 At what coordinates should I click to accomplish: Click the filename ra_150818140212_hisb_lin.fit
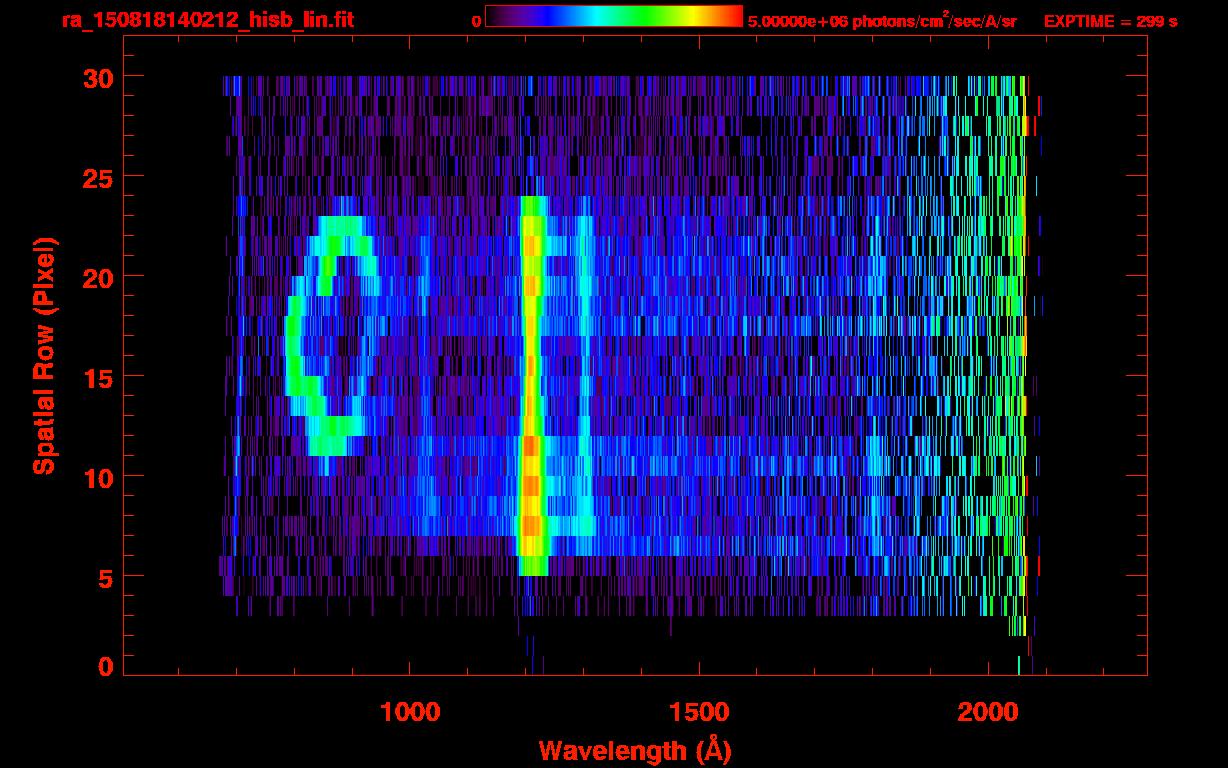coord(207,20)
